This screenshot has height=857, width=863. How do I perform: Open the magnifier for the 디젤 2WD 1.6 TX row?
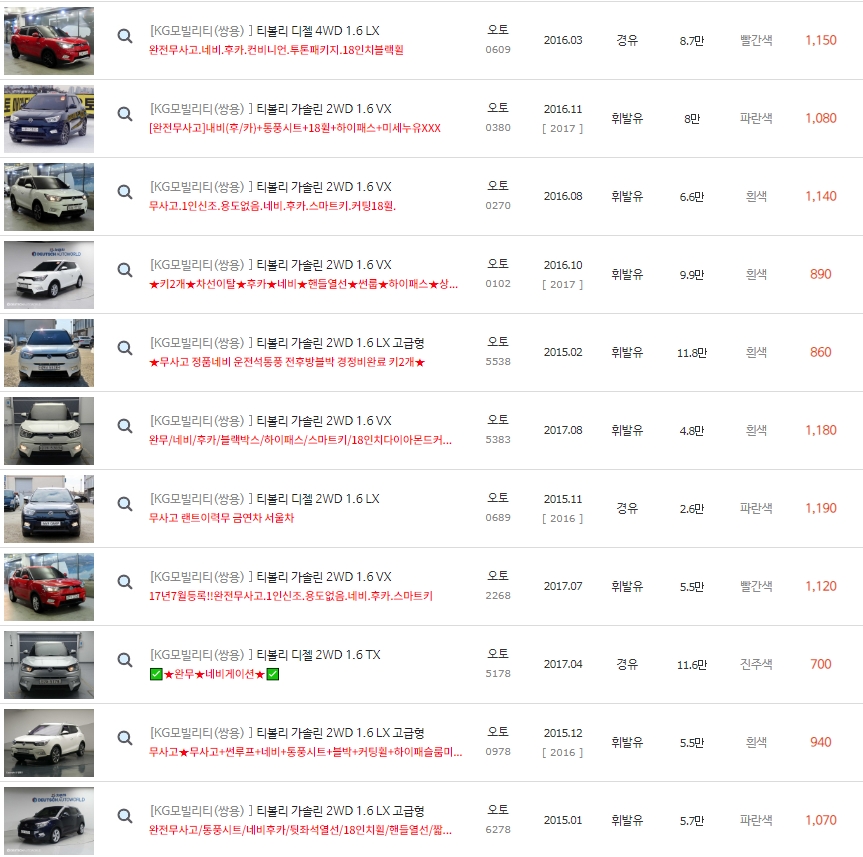(124, 659)
